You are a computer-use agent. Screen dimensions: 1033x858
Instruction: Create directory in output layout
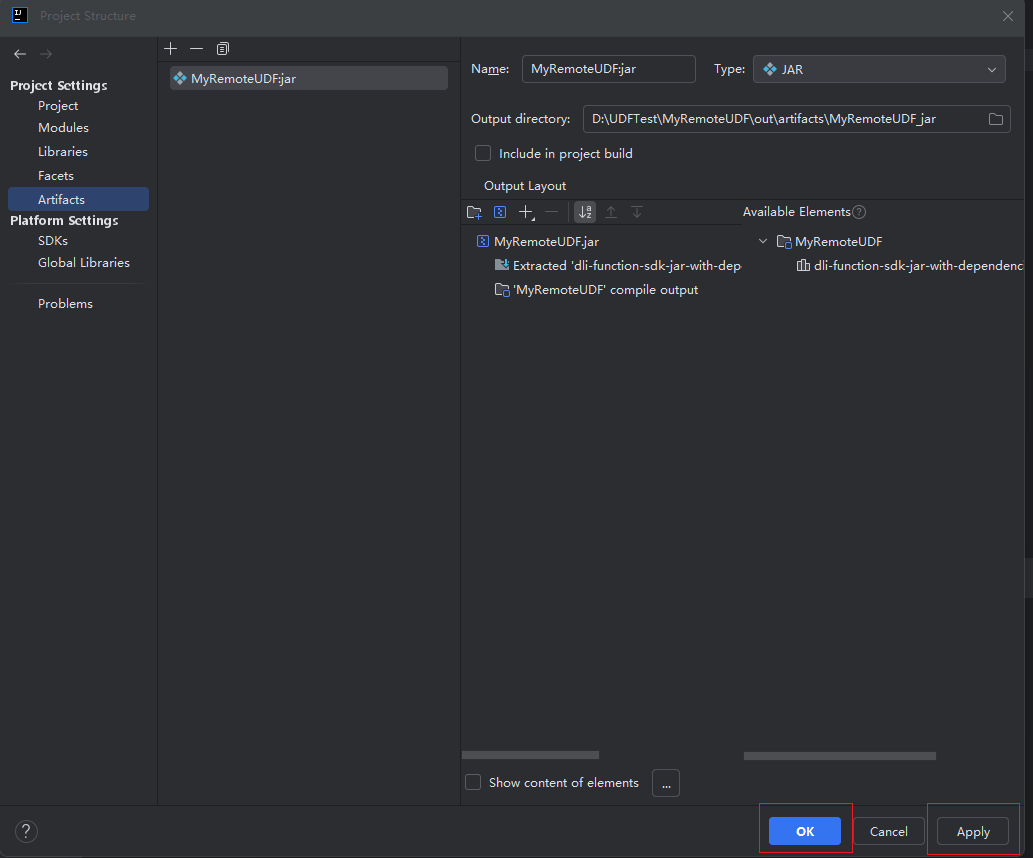(474, 212)
